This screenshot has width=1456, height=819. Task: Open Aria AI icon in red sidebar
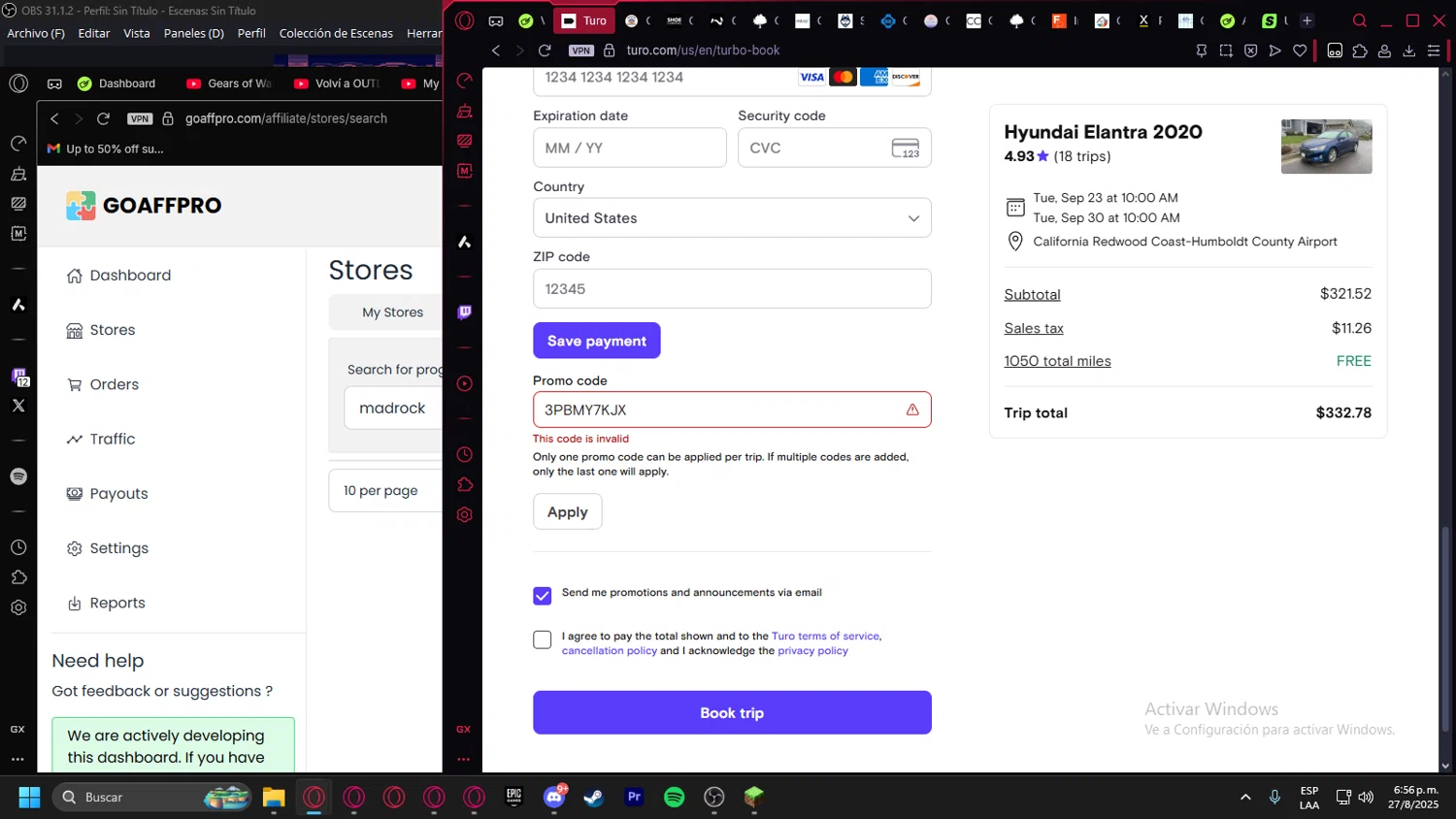coord(465,242)
